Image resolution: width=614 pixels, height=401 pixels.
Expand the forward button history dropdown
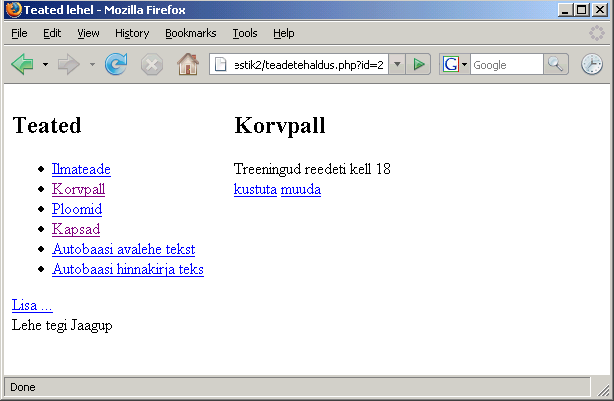point(92,65)
